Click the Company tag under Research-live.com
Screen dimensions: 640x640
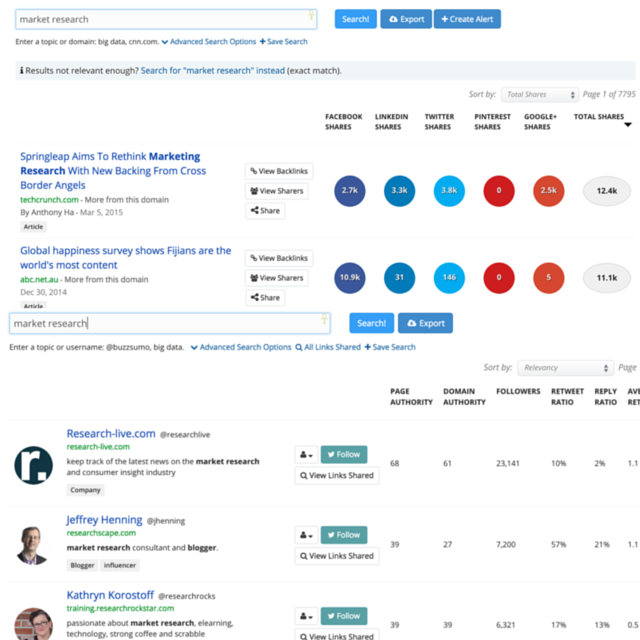(x=85, y=490)
